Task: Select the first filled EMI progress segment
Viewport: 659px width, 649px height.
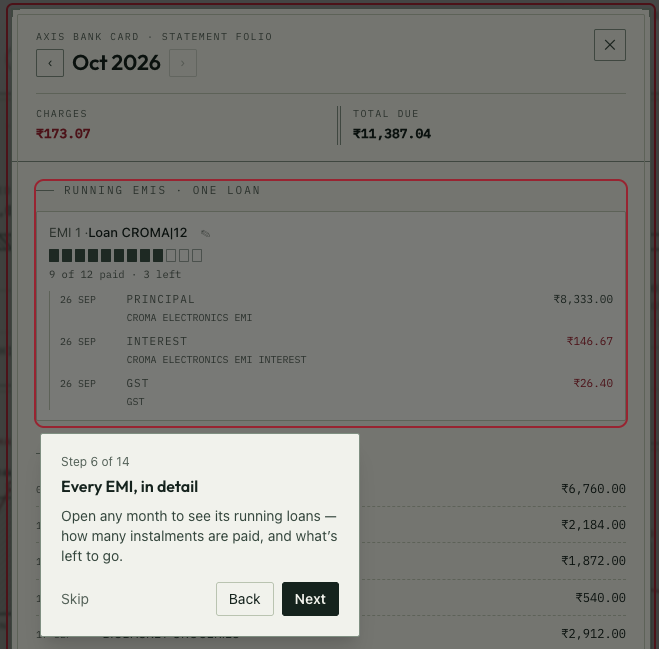Action: (54, 256)
